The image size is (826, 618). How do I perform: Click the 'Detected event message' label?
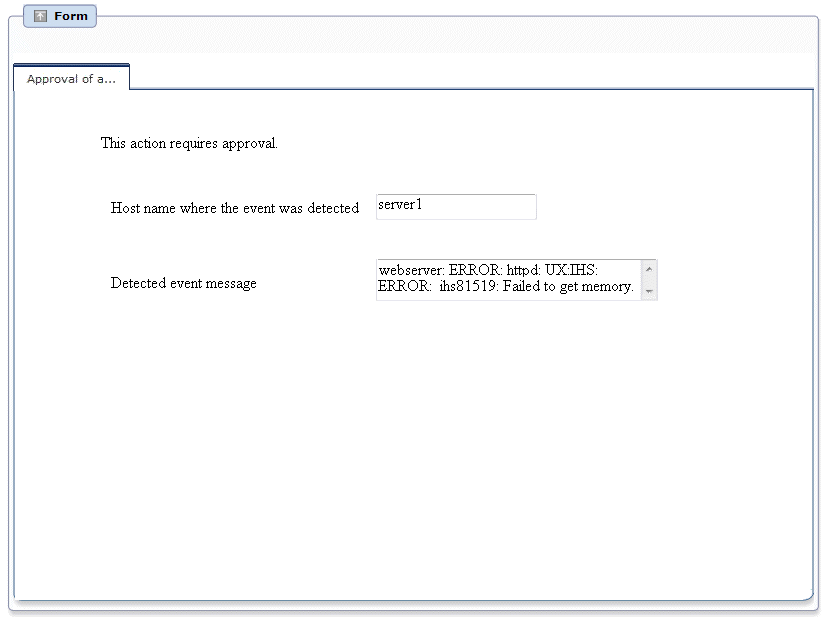[183, 283]
